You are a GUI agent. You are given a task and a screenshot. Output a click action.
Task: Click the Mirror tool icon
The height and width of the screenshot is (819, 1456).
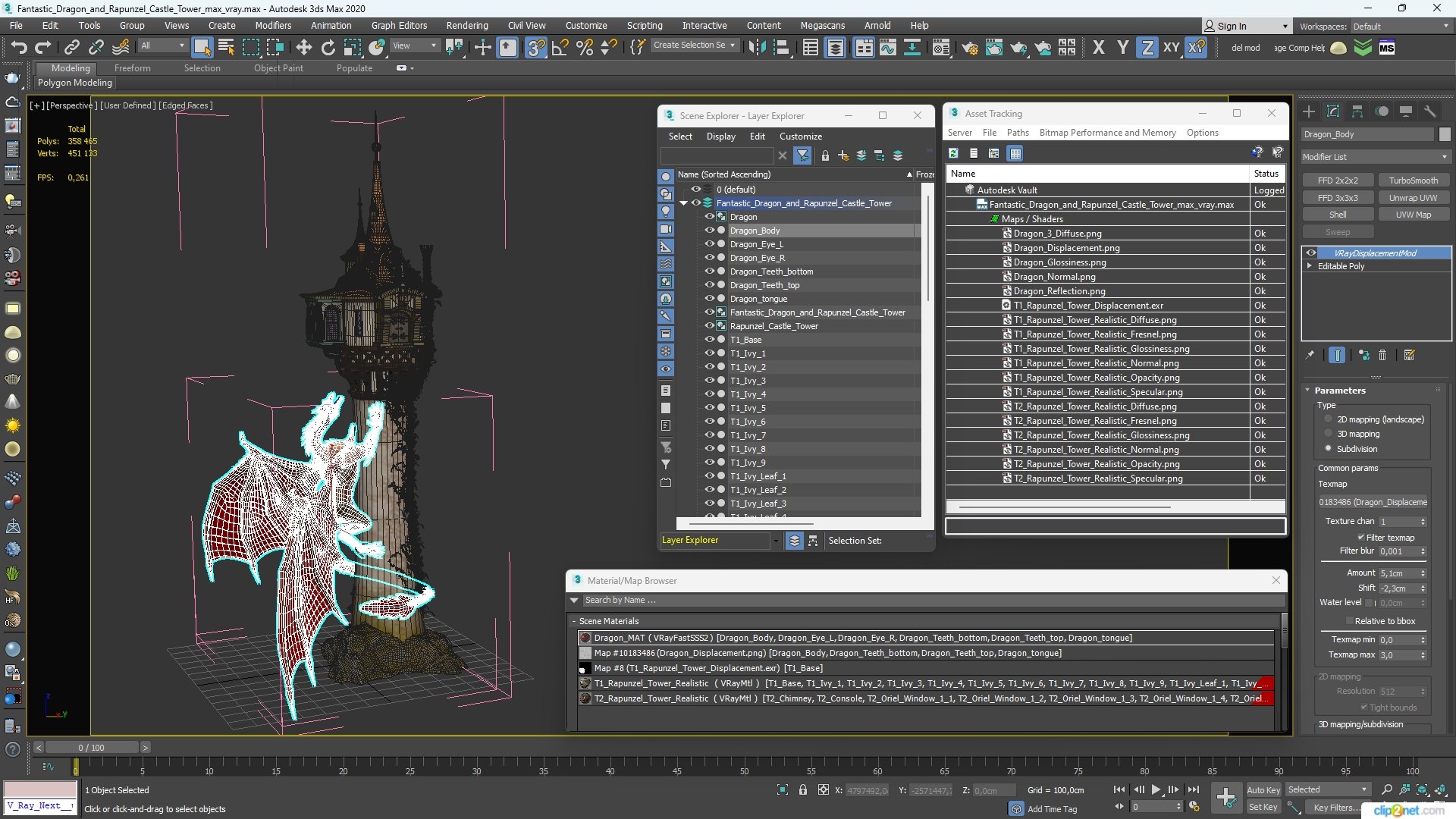[x=756, y=48]
